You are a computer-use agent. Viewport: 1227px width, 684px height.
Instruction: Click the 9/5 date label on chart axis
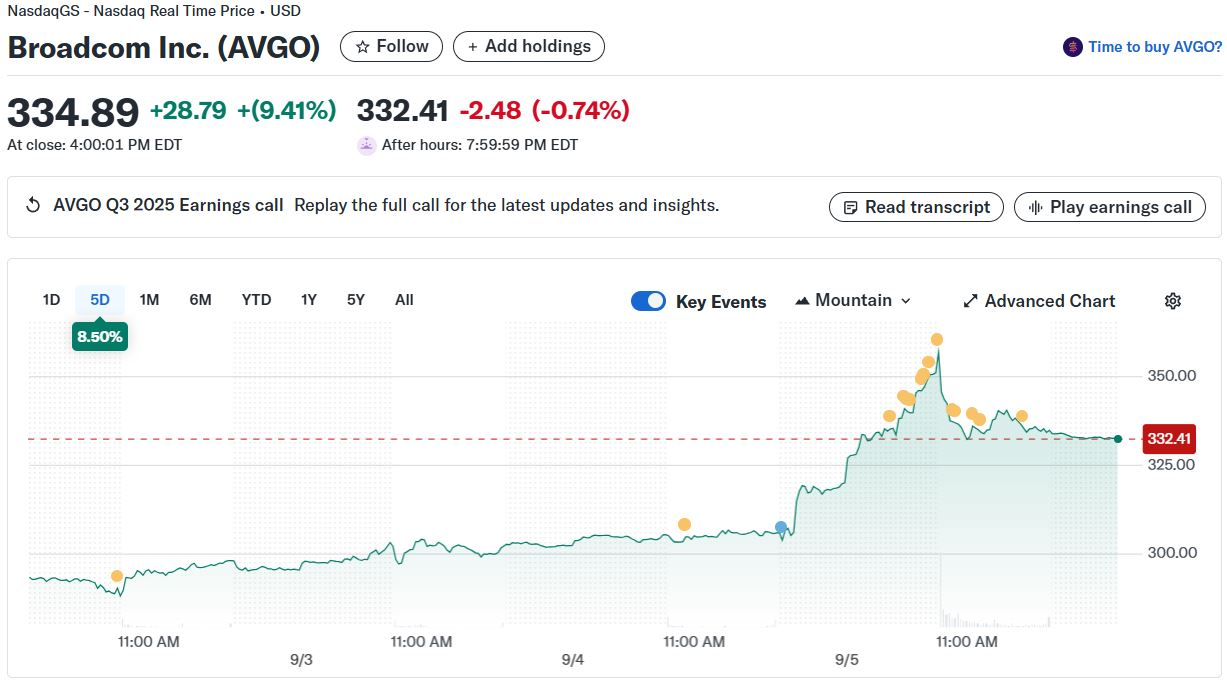(x=846, y=660)
